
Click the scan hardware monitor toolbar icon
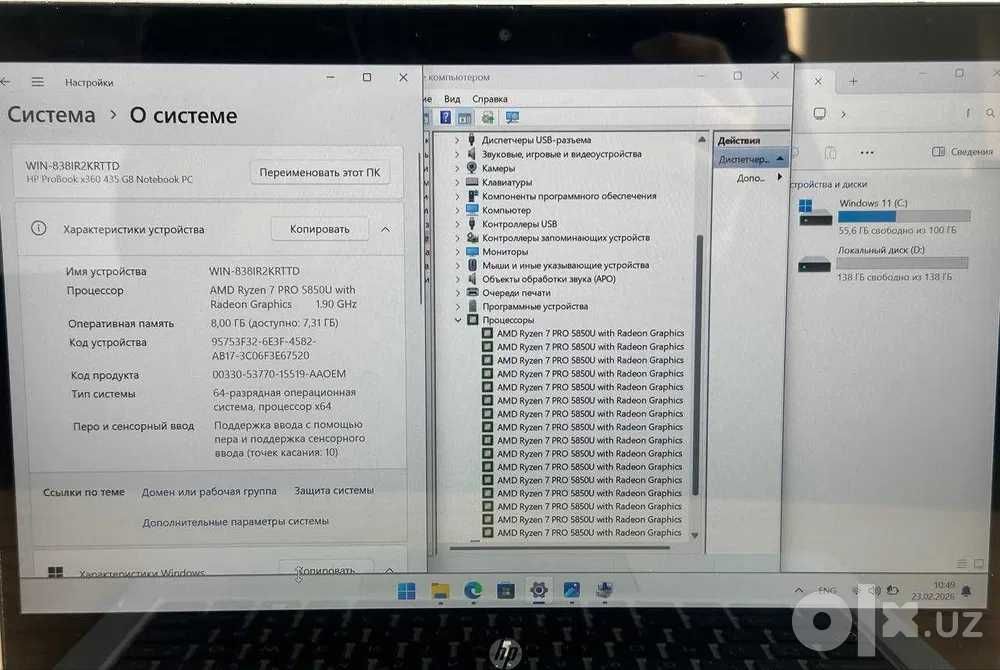tap(512, 117)
